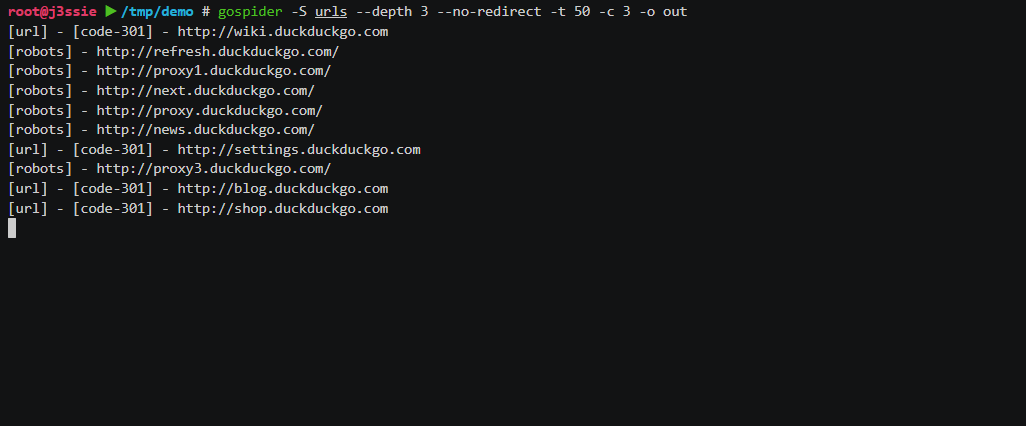
Task: Open the next.duckduckgo.com link
Action: point(205,90)
